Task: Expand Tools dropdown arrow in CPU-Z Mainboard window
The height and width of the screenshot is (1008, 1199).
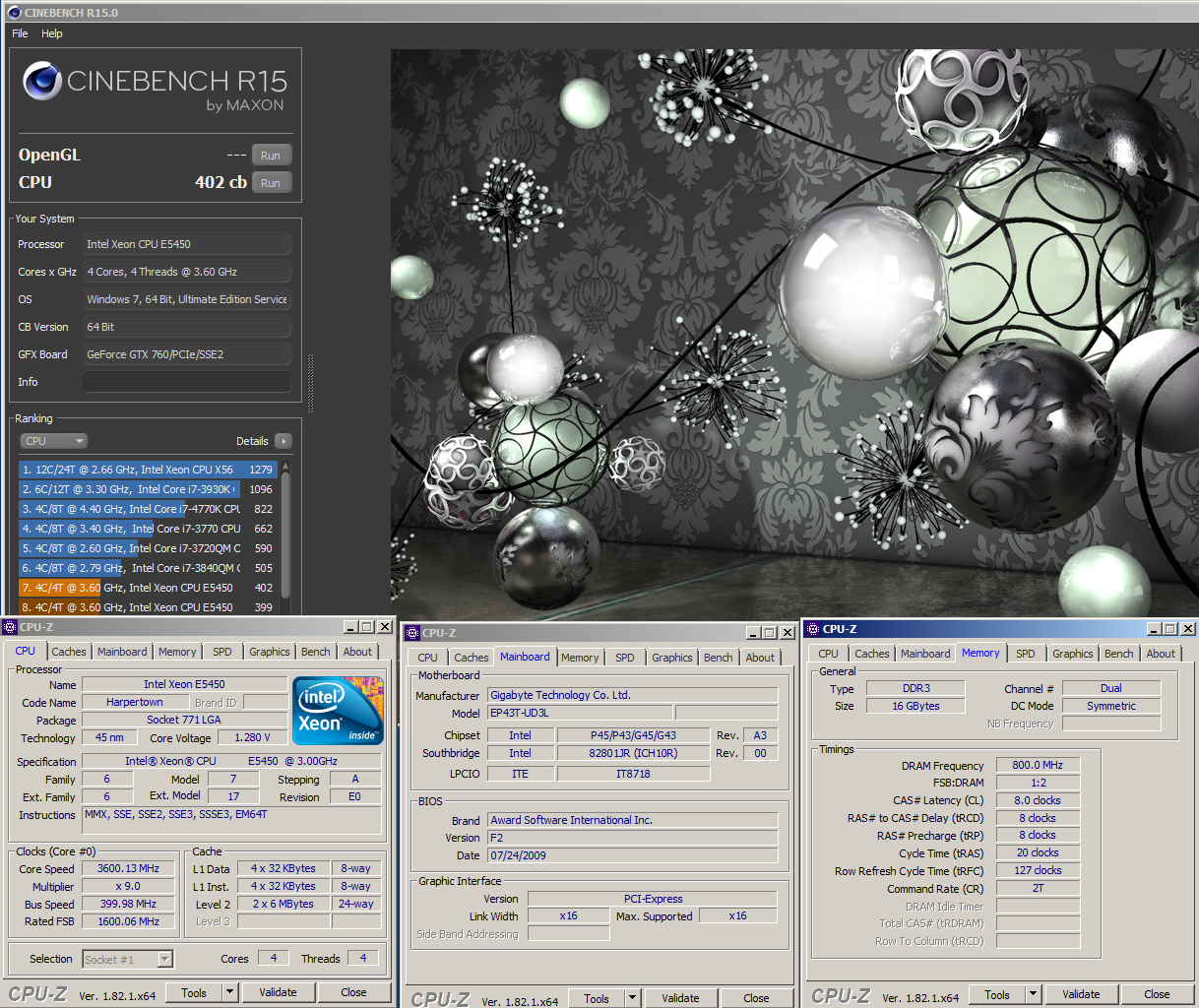Action: coord(633,998)
